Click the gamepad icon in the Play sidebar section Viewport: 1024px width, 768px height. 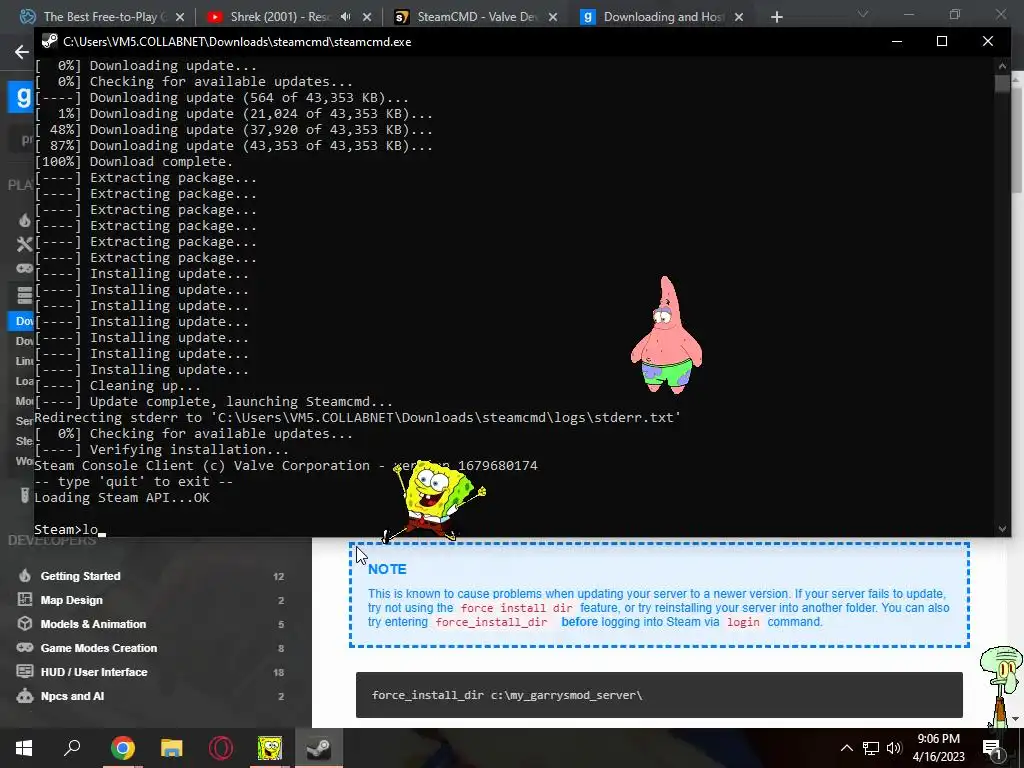[25, 268]
